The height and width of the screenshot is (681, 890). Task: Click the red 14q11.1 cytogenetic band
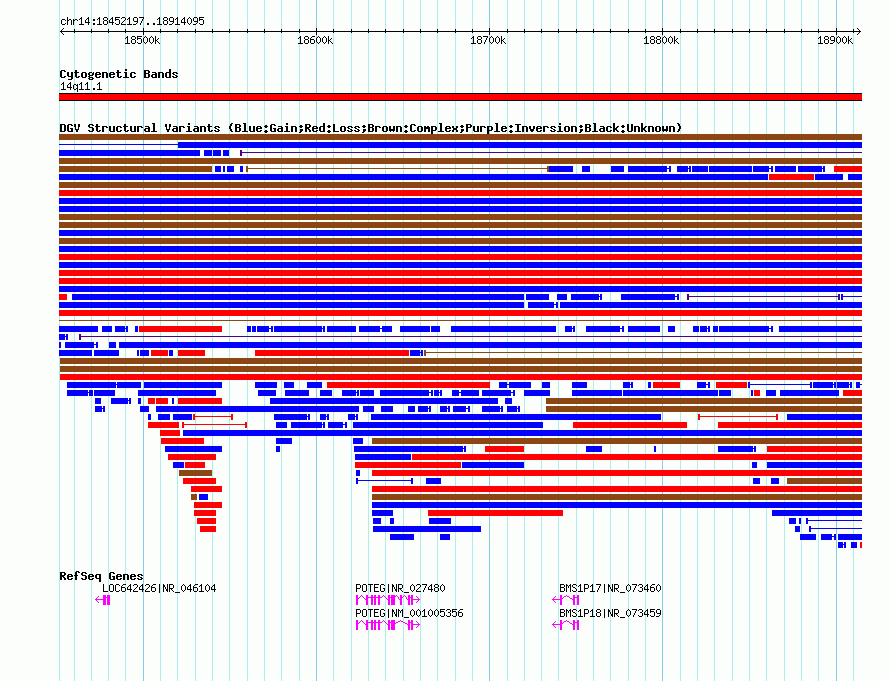click(x=460, y=97)
